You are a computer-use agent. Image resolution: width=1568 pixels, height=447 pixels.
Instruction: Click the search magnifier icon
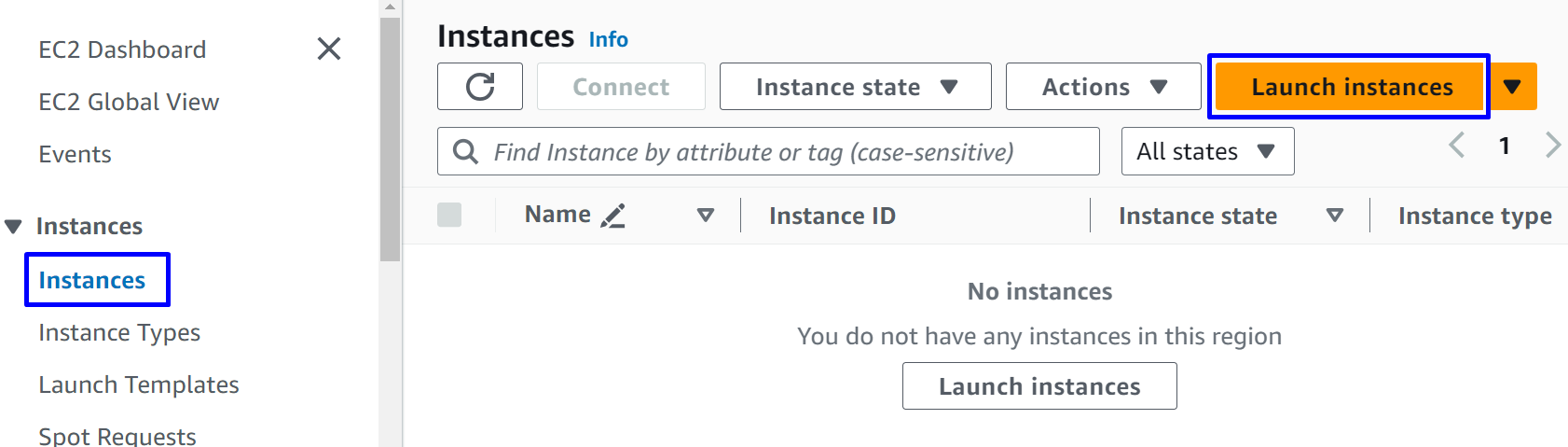pyautogui.click(x=465, y=151)
